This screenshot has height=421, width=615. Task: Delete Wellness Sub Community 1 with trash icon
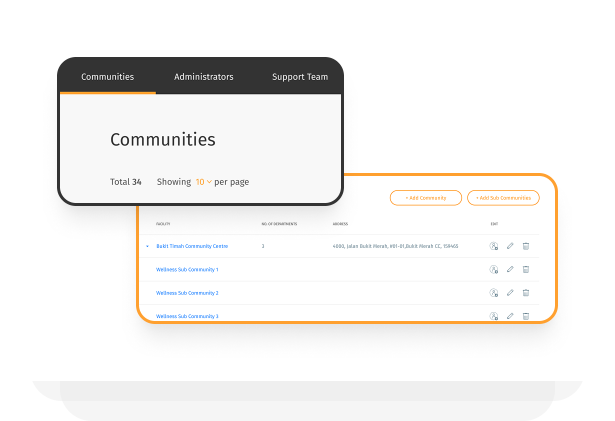[526, 269]
